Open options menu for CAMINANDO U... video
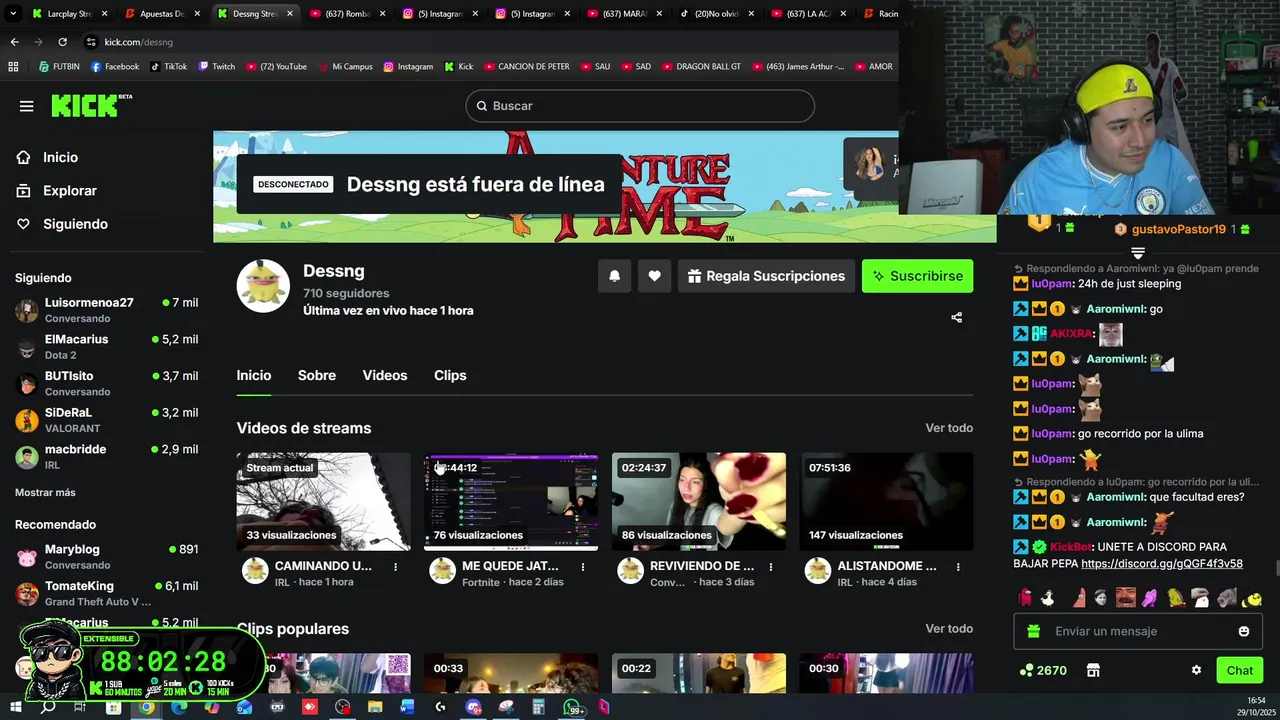Image resolution: width=1280 pixels, height=720 pixels. [x=395, y=567]
